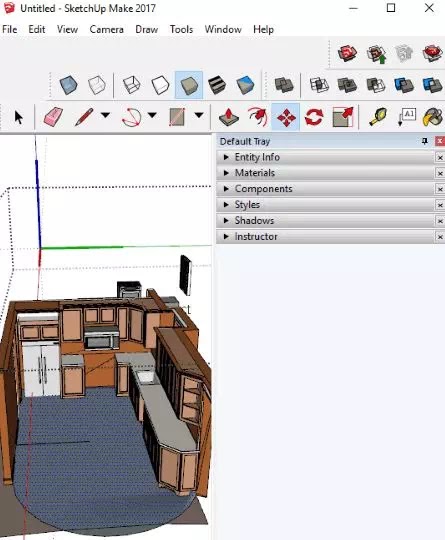Select the Rotate tool

click(314, 117)
